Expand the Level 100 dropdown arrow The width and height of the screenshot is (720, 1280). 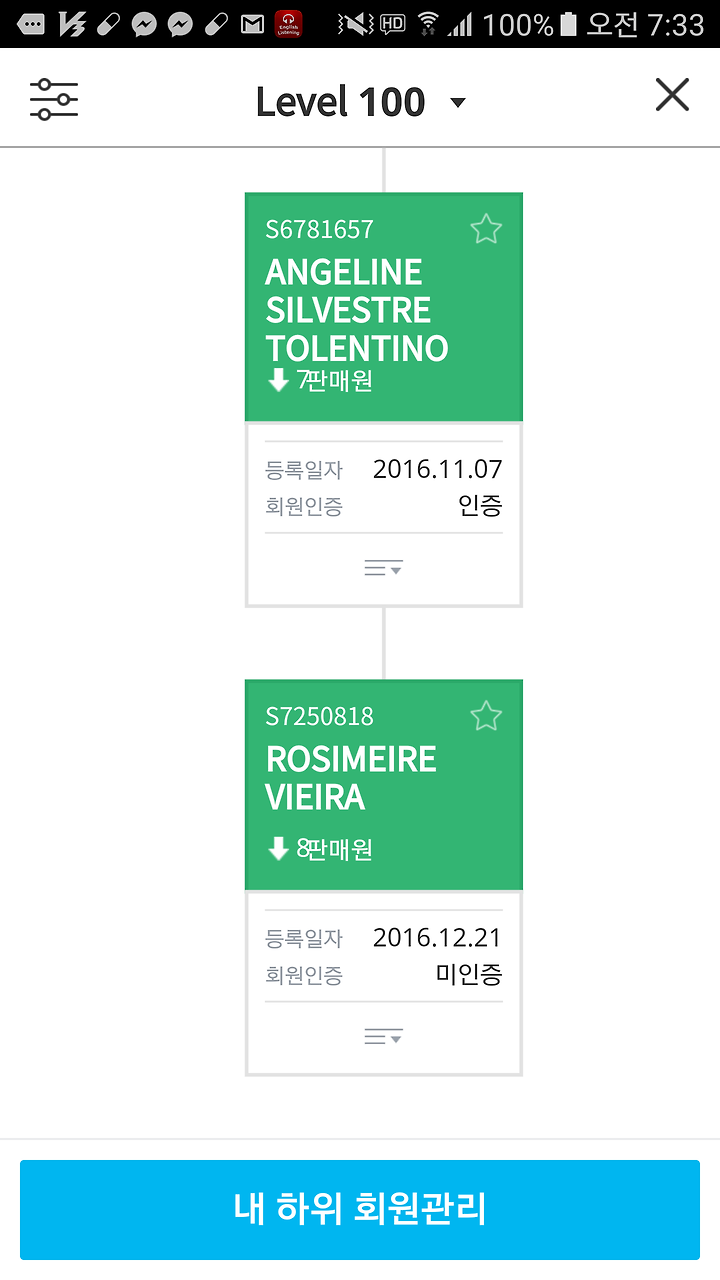tap(458, 102)
